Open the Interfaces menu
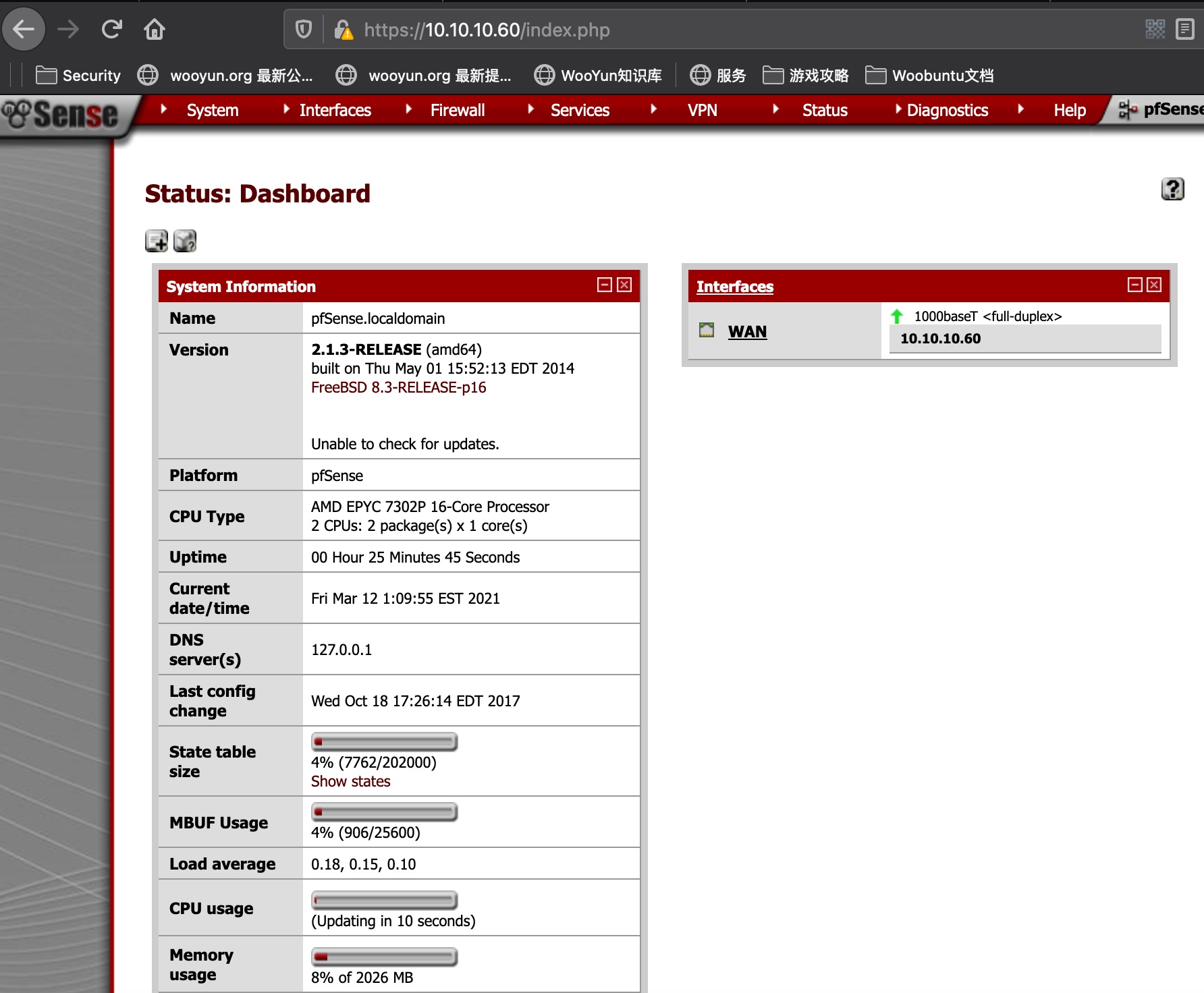Screen dimensions: 1204x993 335,110
